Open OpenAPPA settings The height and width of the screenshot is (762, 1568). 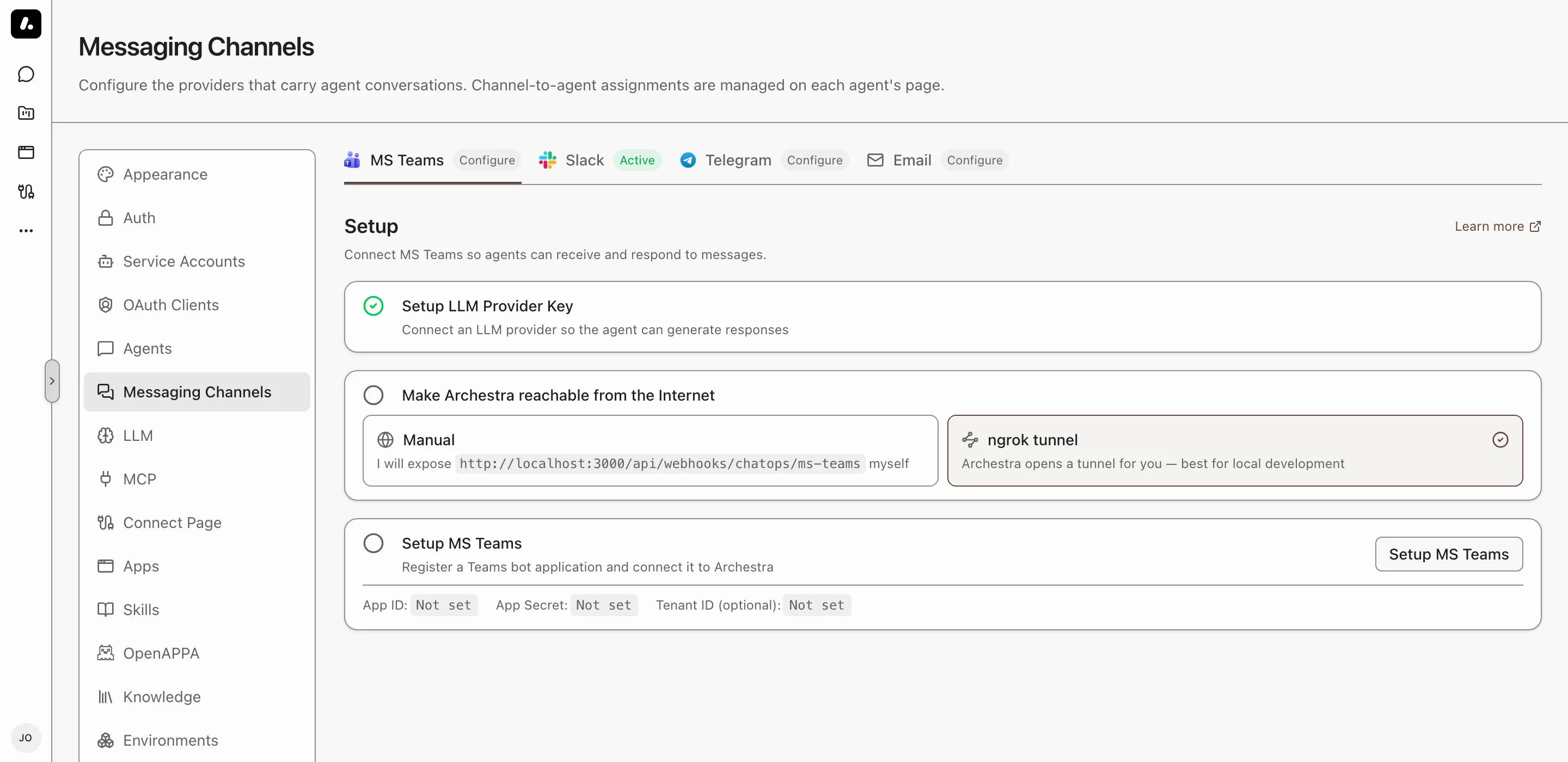point(197,653)
